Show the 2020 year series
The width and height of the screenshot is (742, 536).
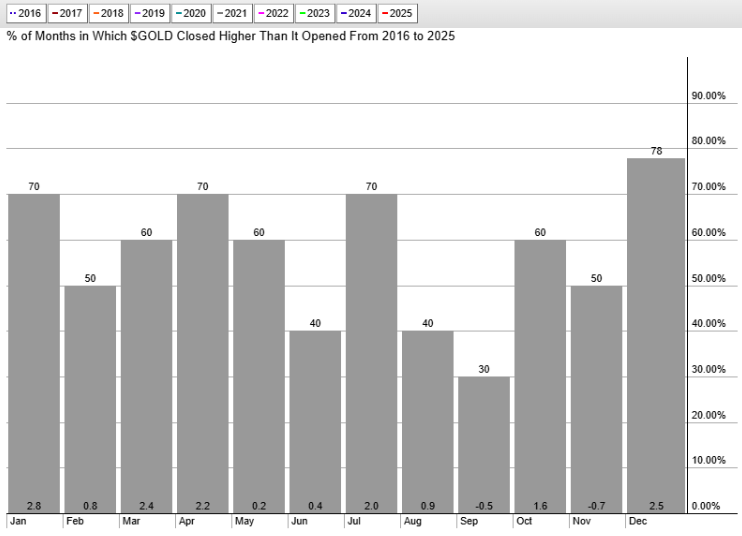[x=190, y=14]
